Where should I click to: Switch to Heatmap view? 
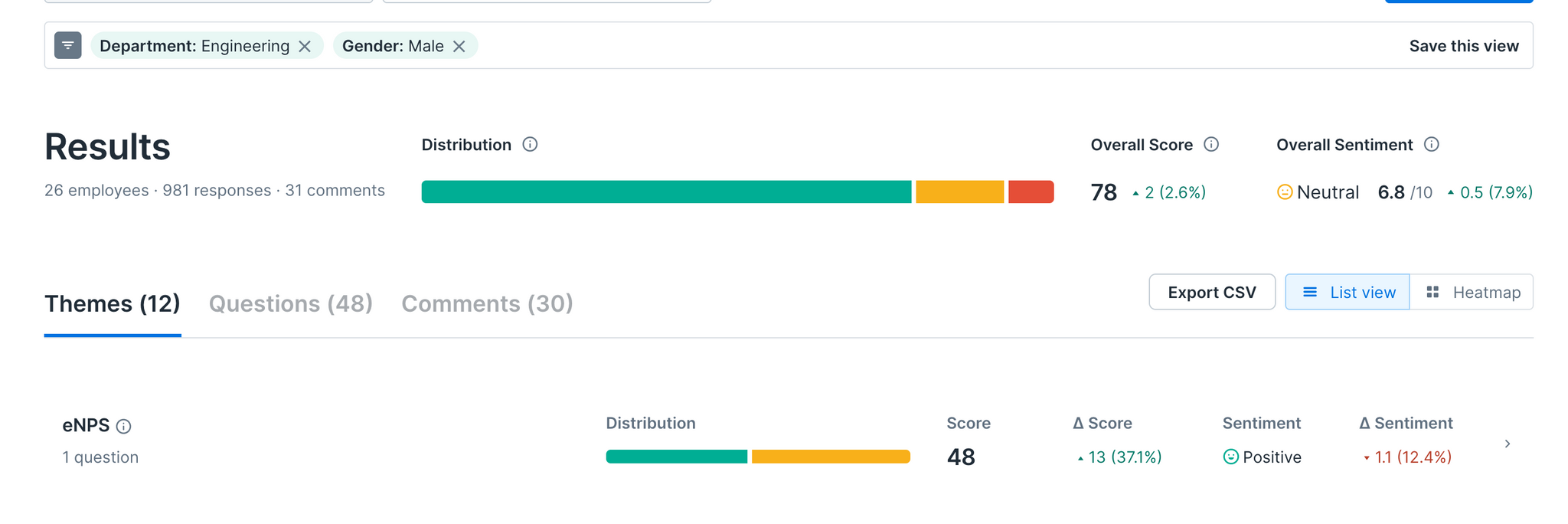tap(1472, 293)
